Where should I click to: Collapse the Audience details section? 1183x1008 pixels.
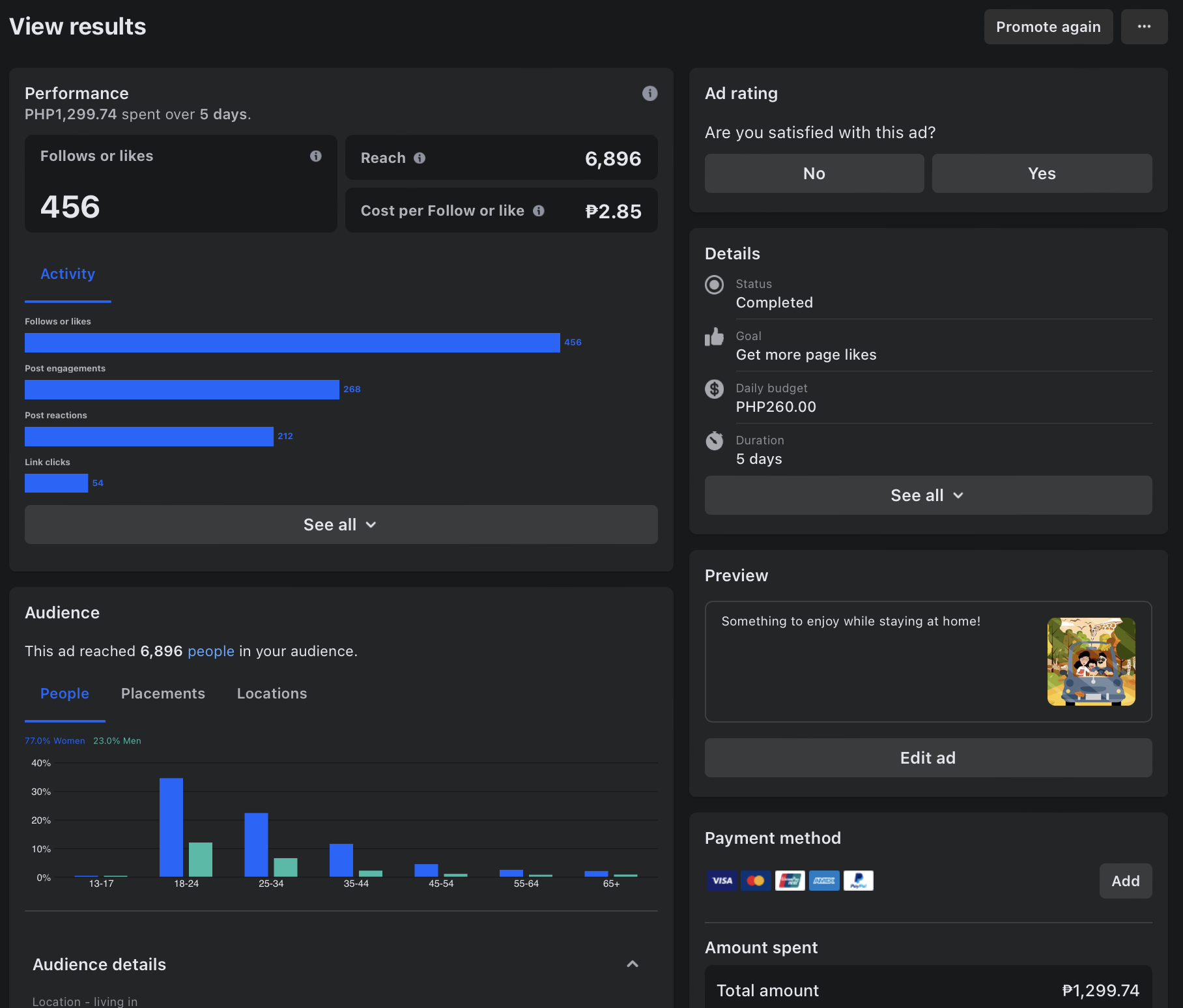[633, 964]
